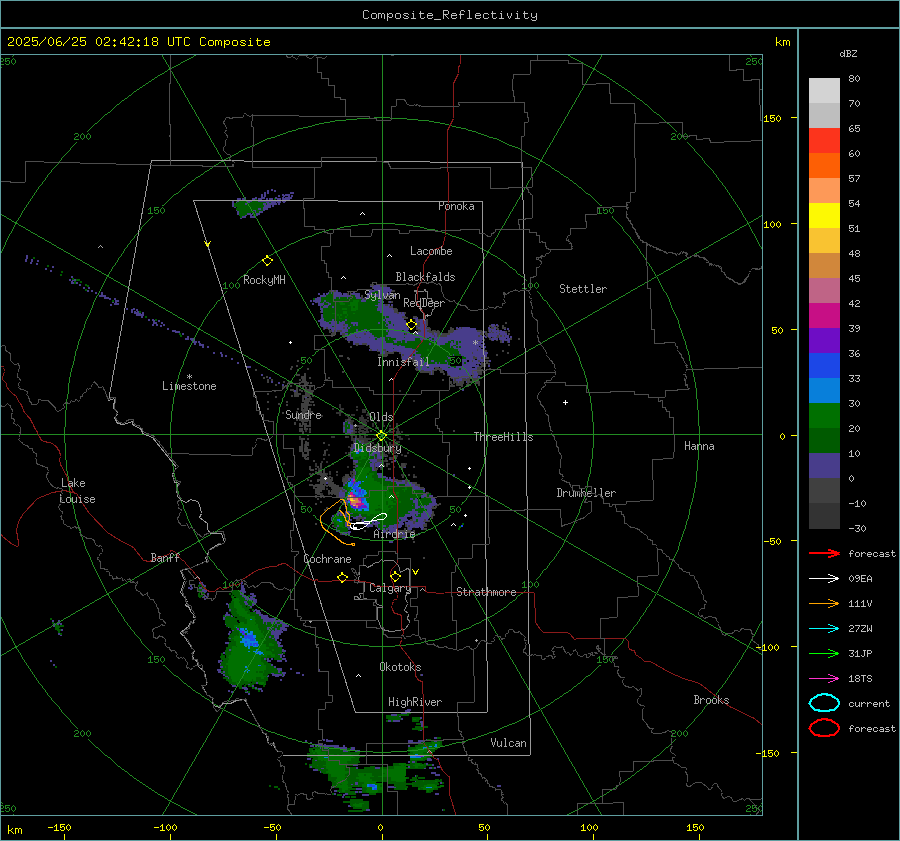Click the Stettler city label

(x=583, y=289)
